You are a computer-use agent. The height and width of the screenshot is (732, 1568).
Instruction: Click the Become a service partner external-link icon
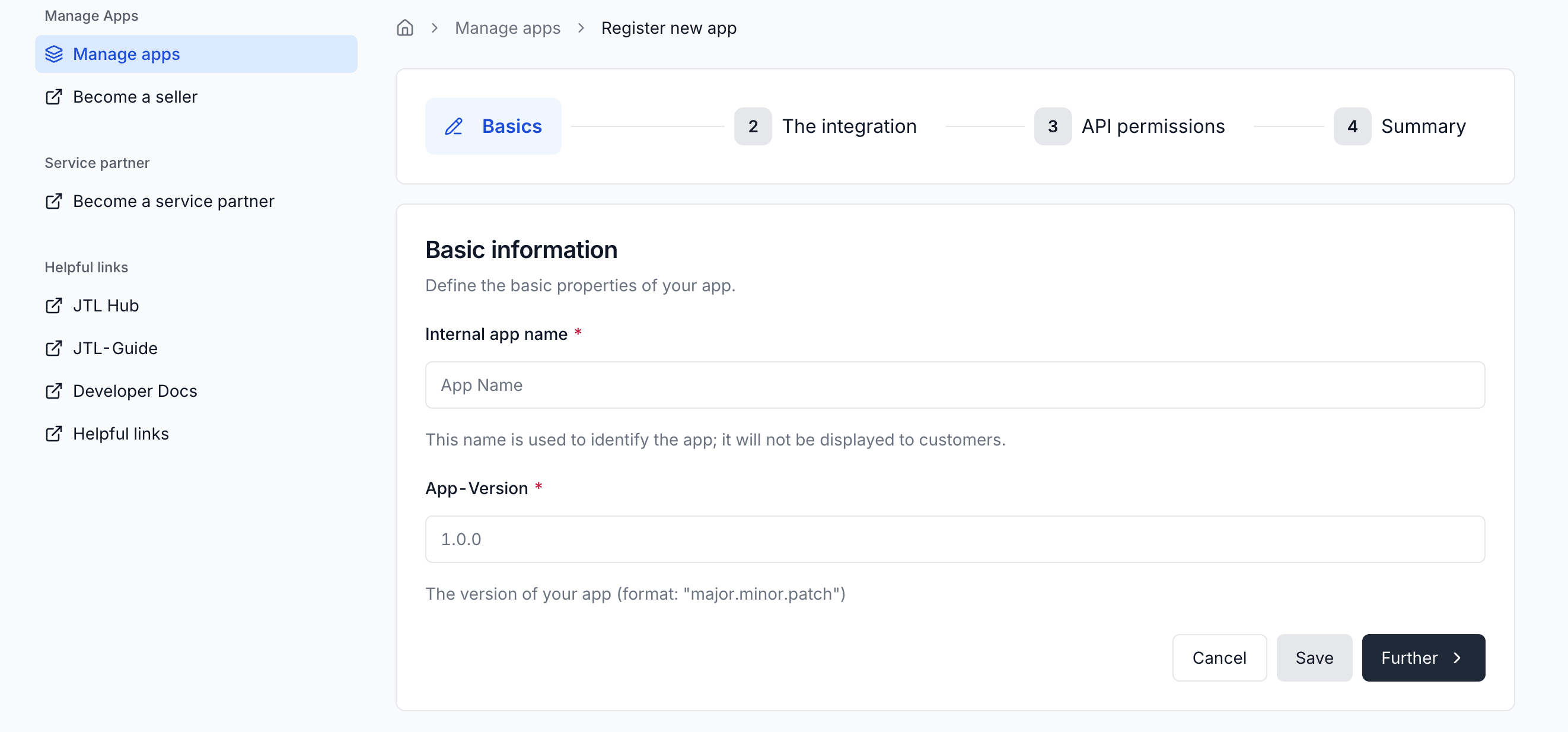coord(54,201)
